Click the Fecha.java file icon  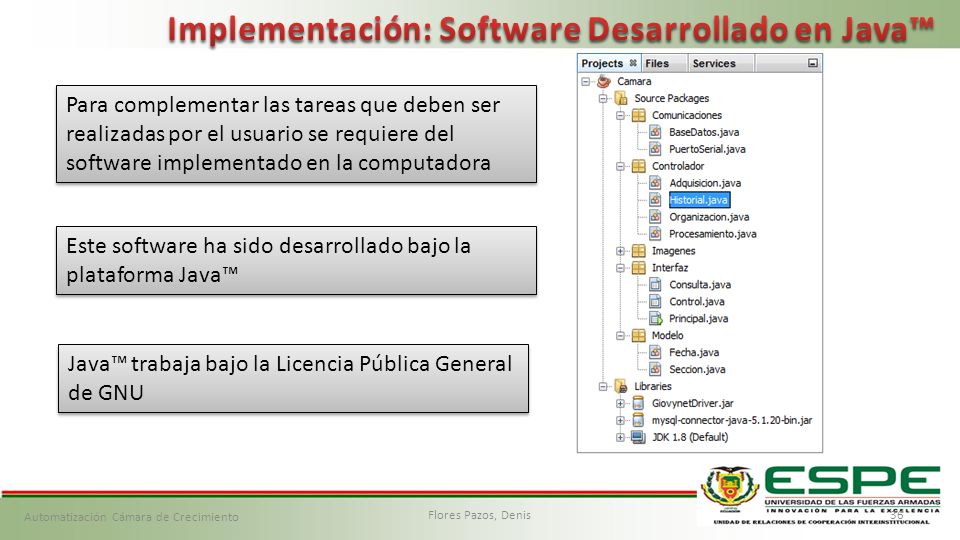655,352
